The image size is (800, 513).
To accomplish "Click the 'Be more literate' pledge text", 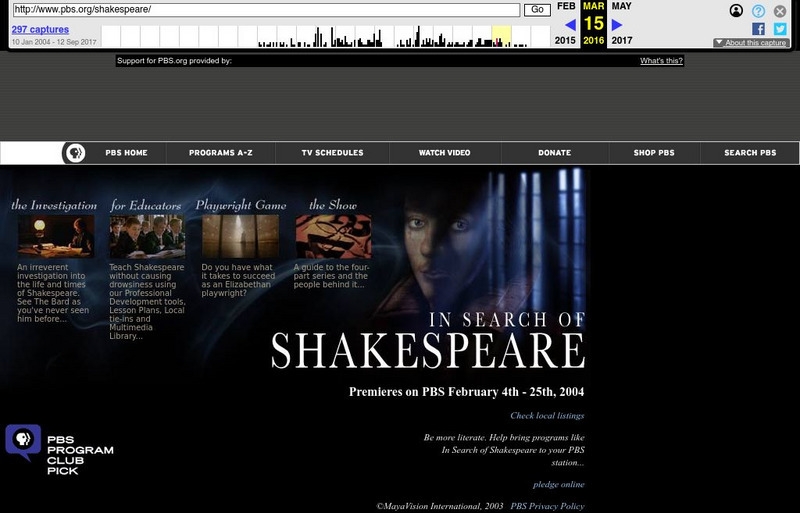I will [504, 450].
